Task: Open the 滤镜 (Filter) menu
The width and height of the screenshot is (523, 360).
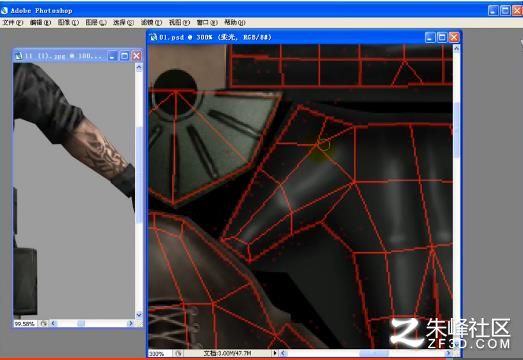Action: click(151, 22)
